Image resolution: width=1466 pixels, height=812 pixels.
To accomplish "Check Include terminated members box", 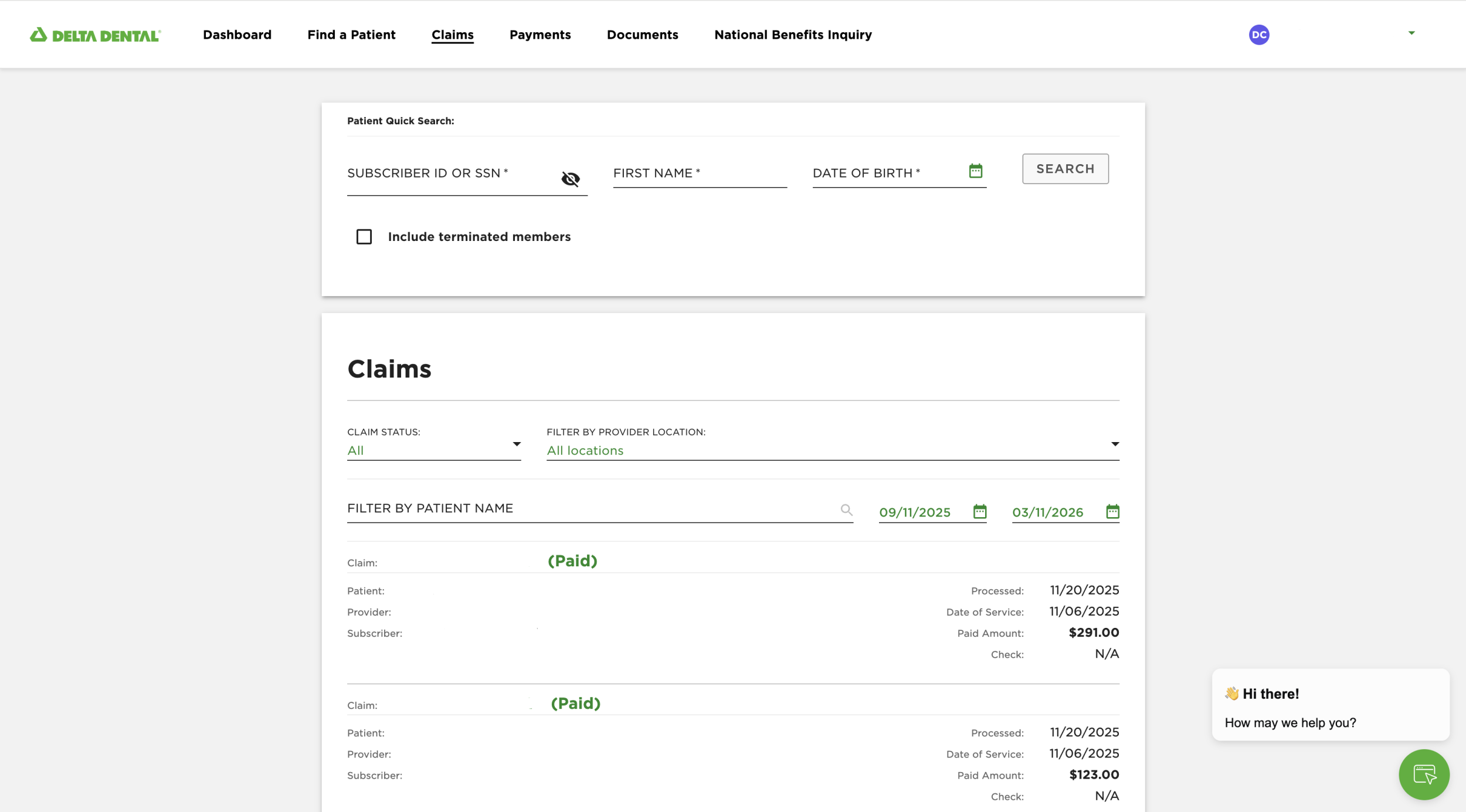I will [364, 236].
